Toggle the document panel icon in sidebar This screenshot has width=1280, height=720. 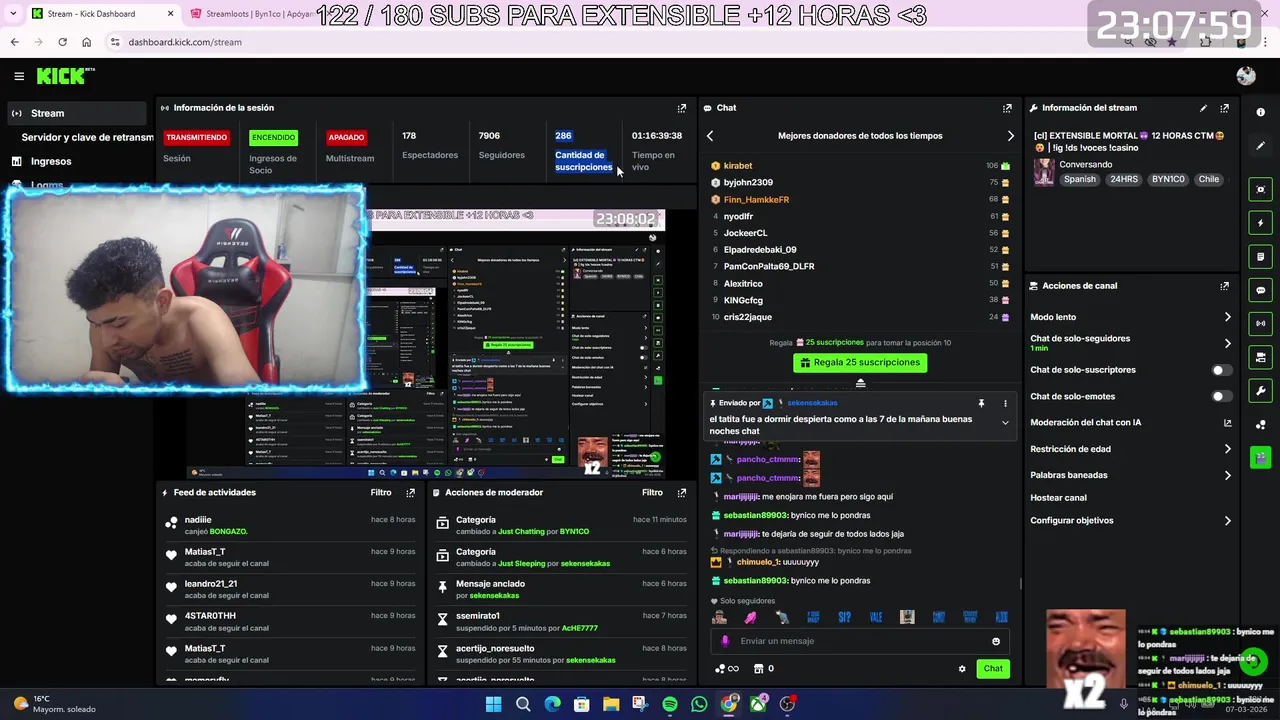1260,257
